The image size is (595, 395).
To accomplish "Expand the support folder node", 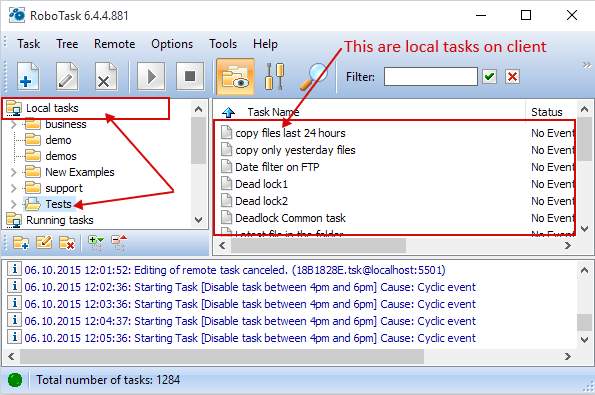I will click(x=14, y=188).
